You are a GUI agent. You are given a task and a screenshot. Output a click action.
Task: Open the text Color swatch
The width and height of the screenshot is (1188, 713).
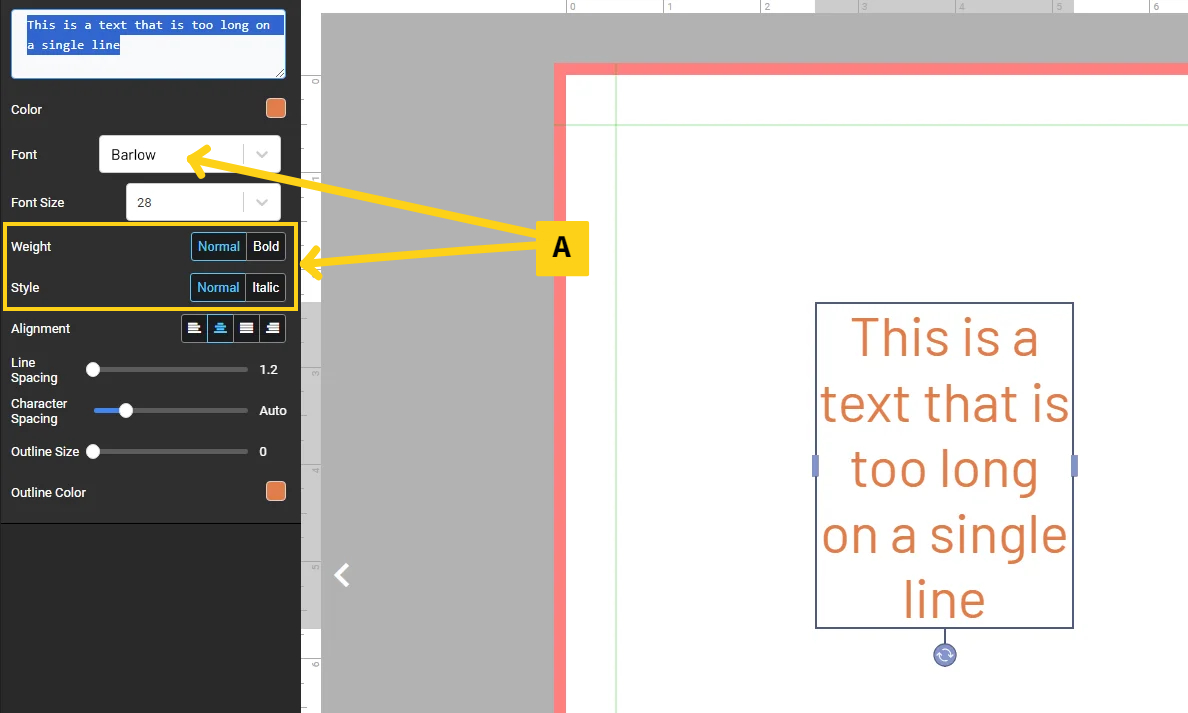(276, 108)
